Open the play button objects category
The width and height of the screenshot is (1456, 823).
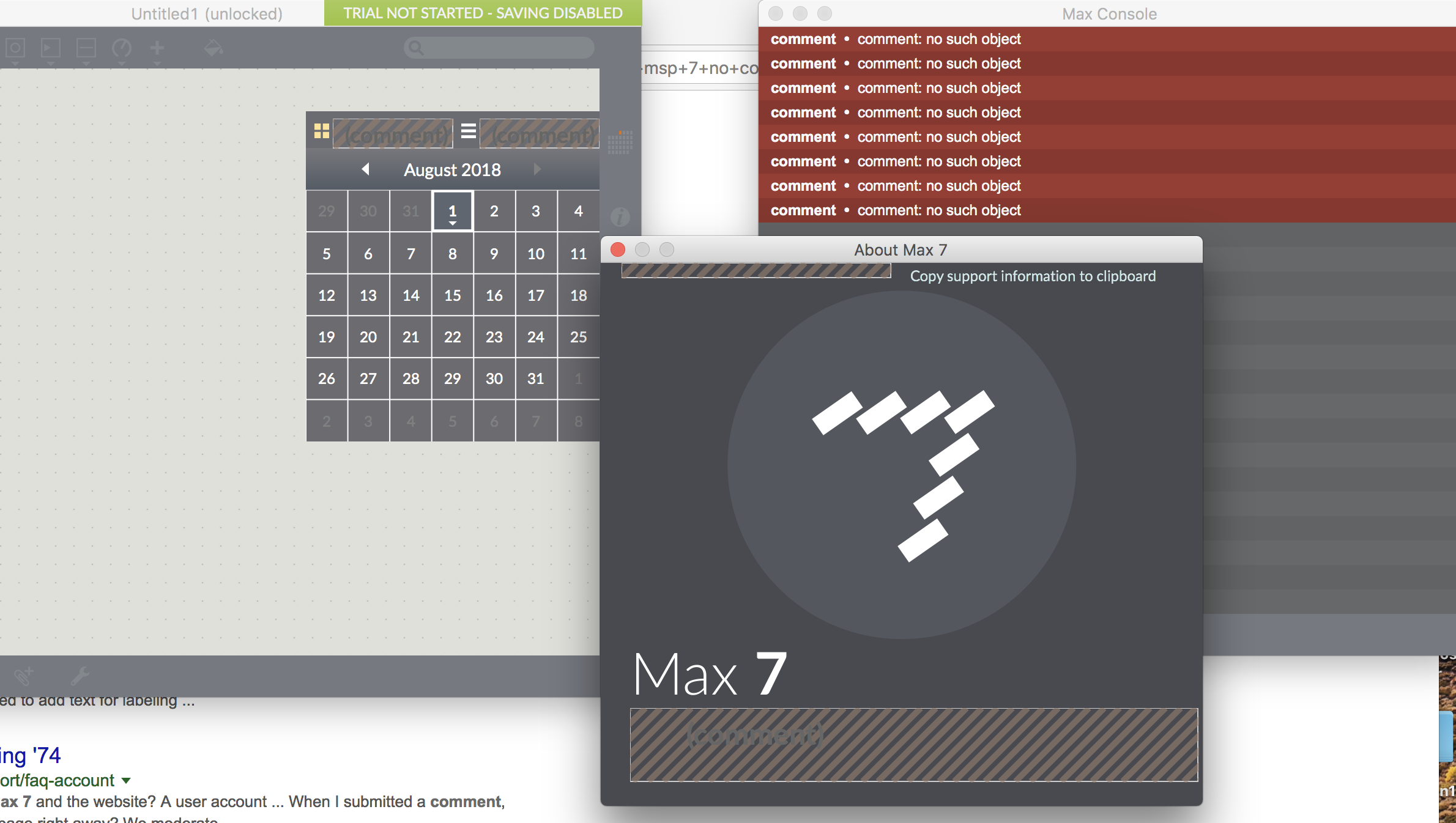coord(51,48)
